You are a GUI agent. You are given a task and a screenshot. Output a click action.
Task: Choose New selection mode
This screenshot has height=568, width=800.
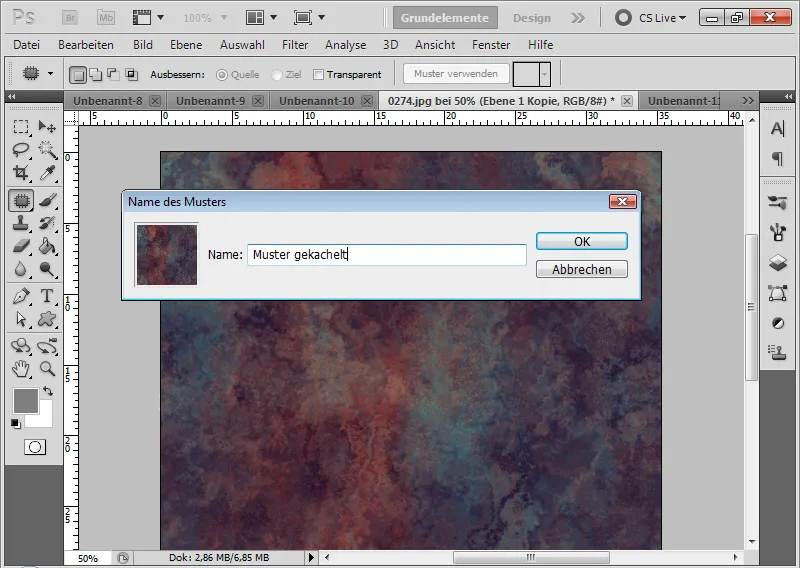click(78, 75)
